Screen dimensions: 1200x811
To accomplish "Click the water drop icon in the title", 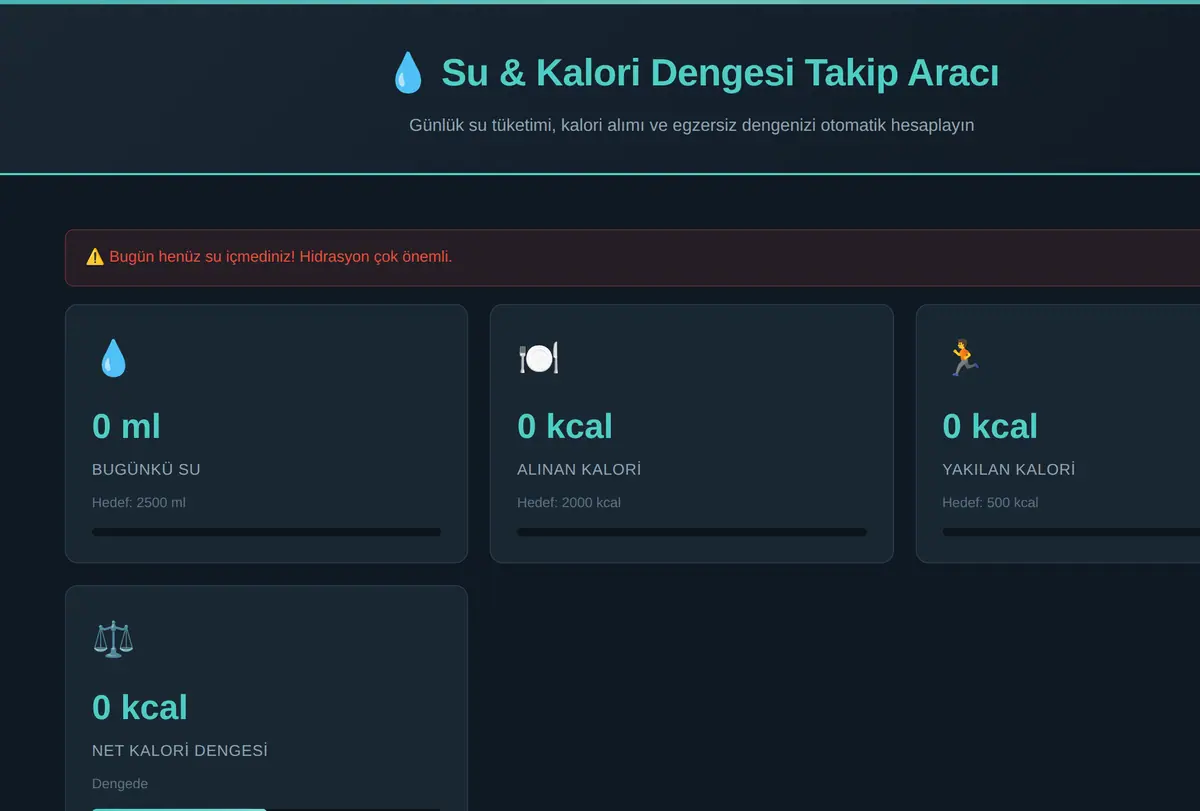I will [407, 73].
